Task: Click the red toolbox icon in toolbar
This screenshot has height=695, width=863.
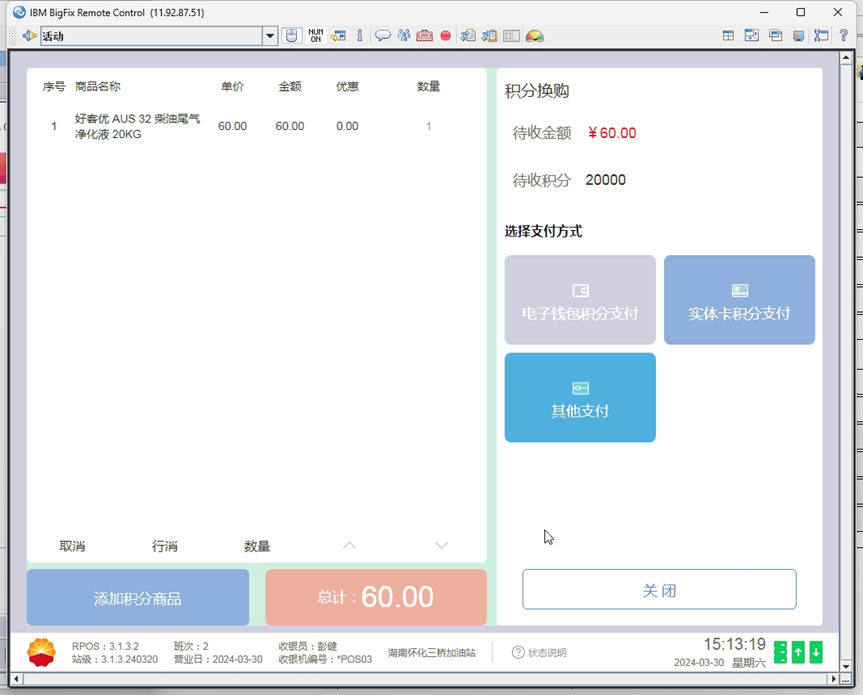Action: coord(425,36)
